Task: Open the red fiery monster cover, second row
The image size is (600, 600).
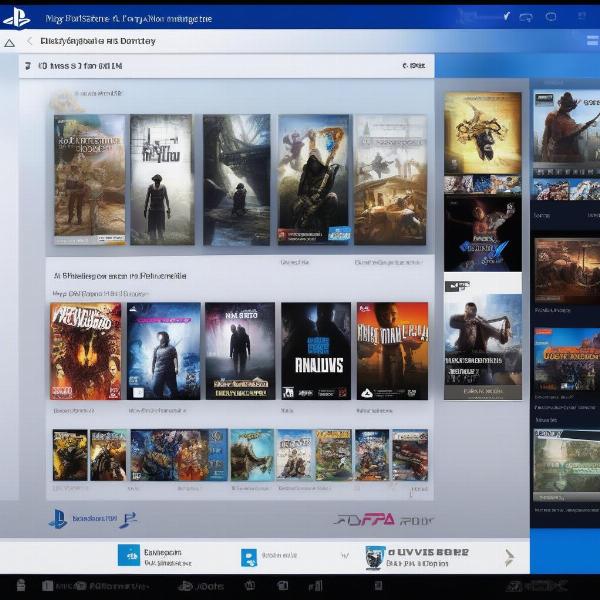Action: pos(85,351)
